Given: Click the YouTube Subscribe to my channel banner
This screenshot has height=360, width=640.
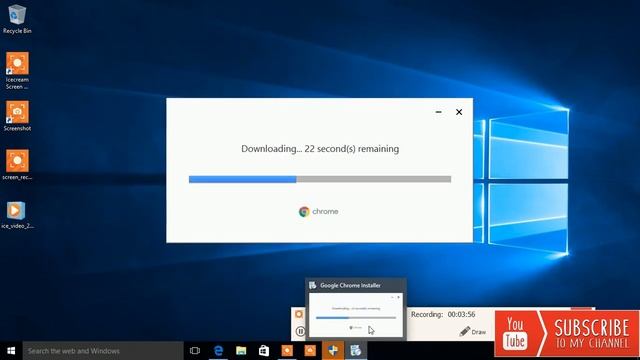Looking at the screenshot, I should pyautogui.click(x=567, y=334).
